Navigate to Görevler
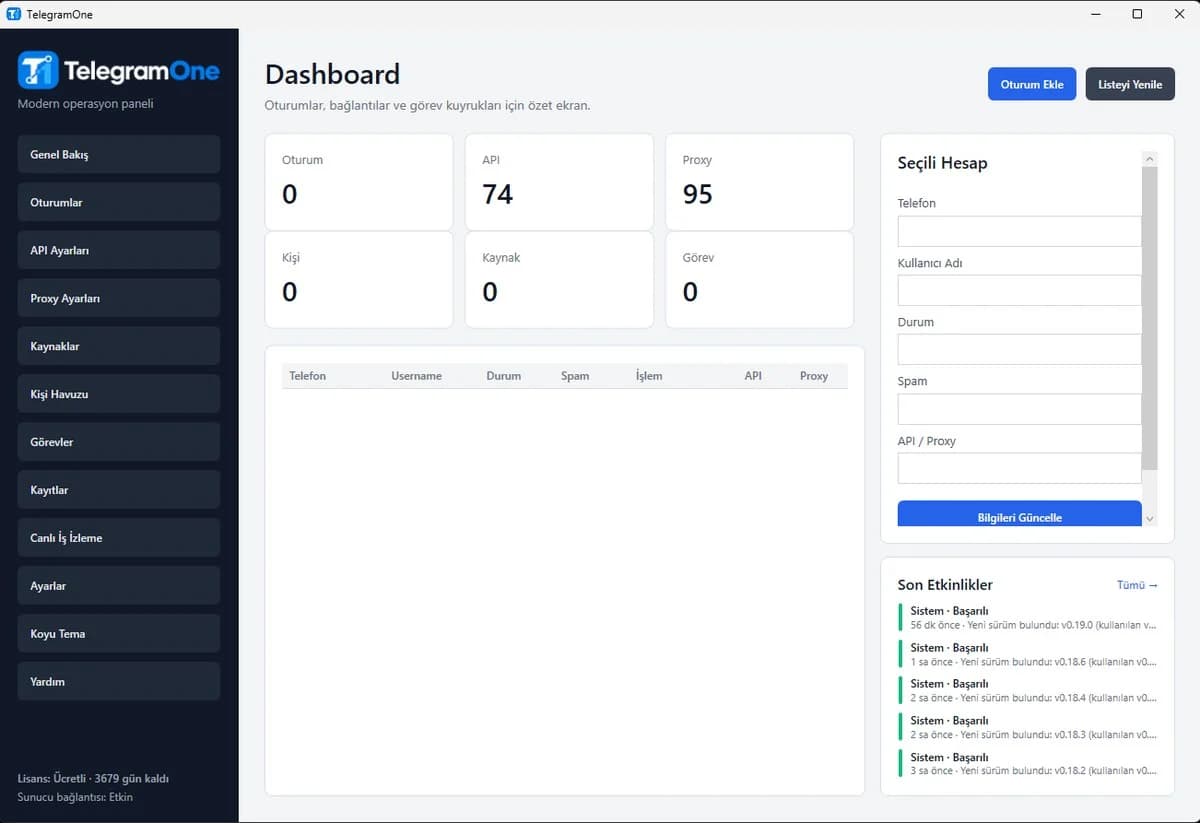 [x=119, y=442]
